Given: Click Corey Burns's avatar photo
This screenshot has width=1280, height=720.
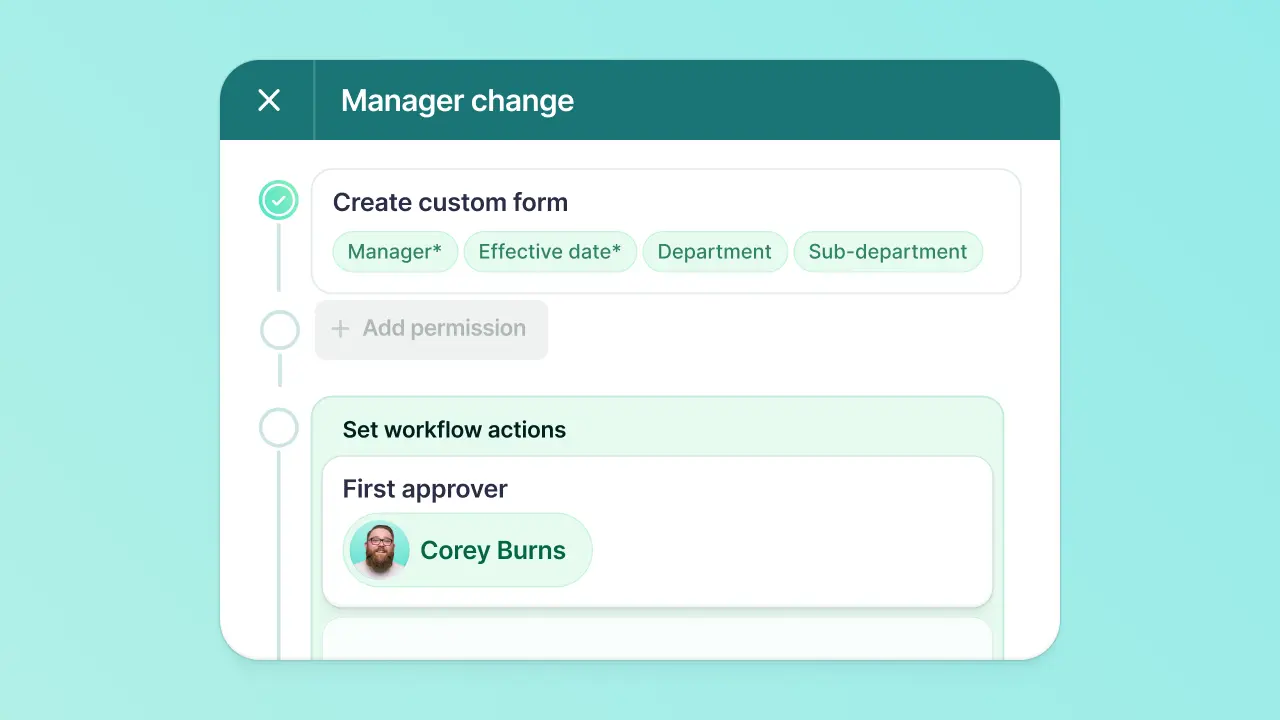Looking at the screenshot, I should coord(379,550).
